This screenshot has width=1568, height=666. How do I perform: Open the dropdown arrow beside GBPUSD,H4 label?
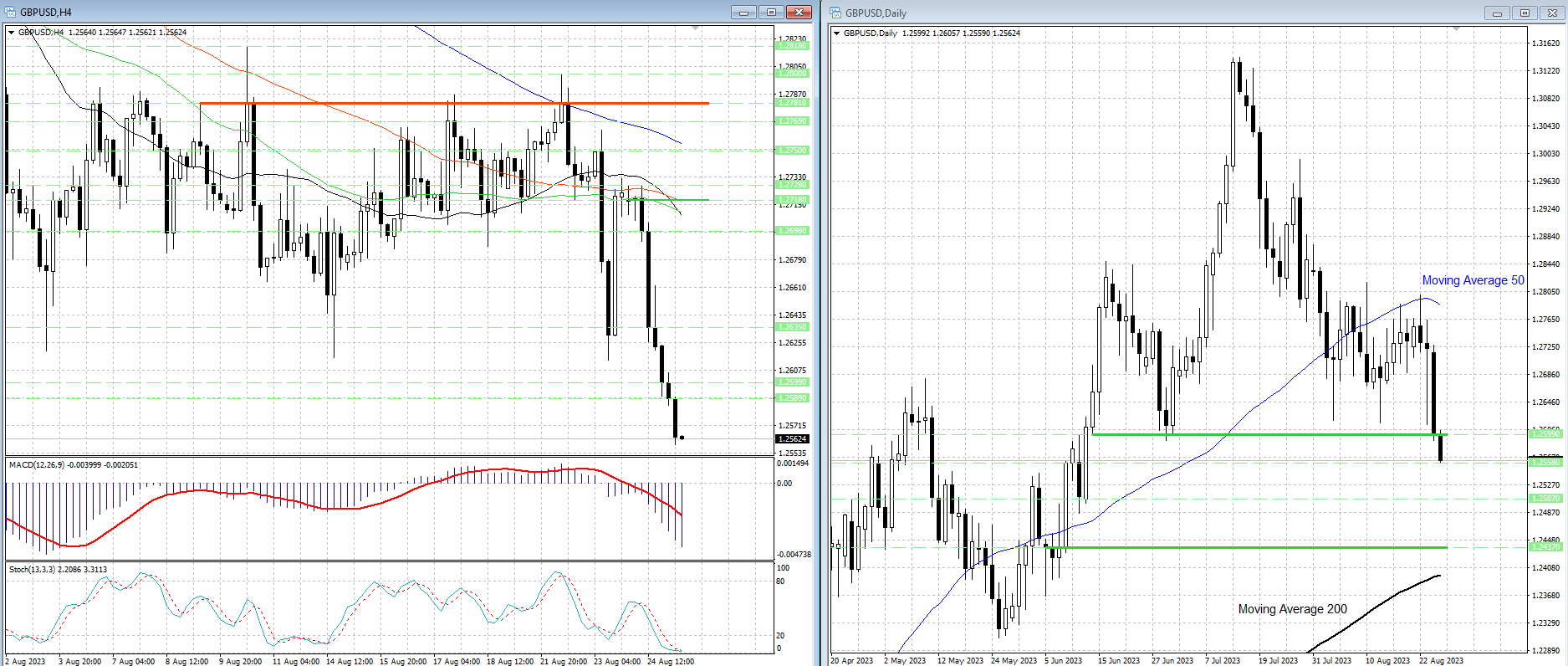(12, 33)
